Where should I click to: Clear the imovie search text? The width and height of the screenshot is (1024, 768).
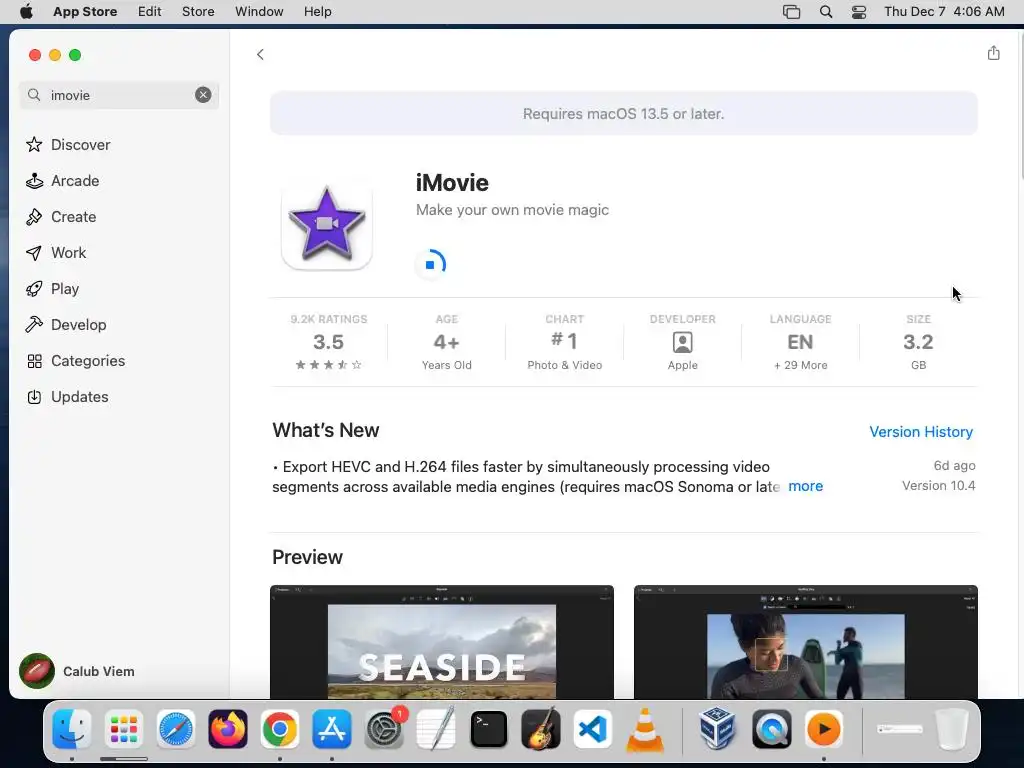[x=203, y=95]
